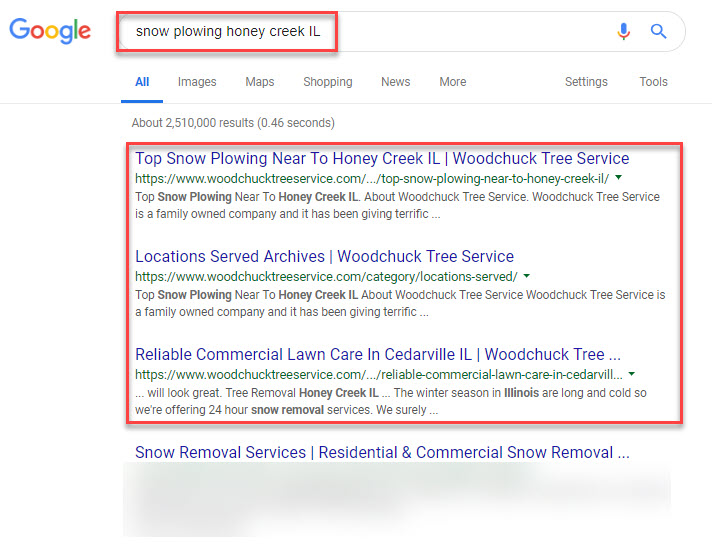712x545 pixels.
Task: Start voice search with microphone icon
Action: tap(623, 31)
